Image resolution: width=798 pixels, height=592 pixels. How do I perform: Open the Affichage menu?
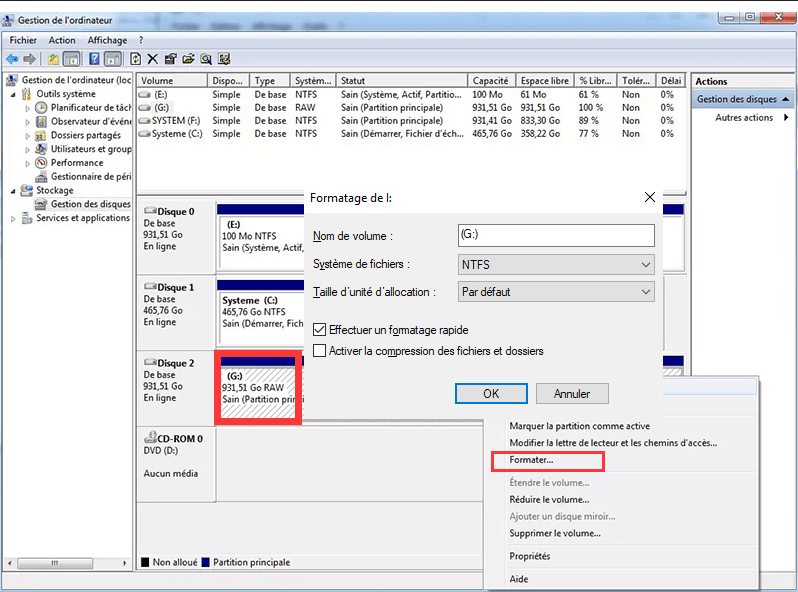[x=107, y=40]
